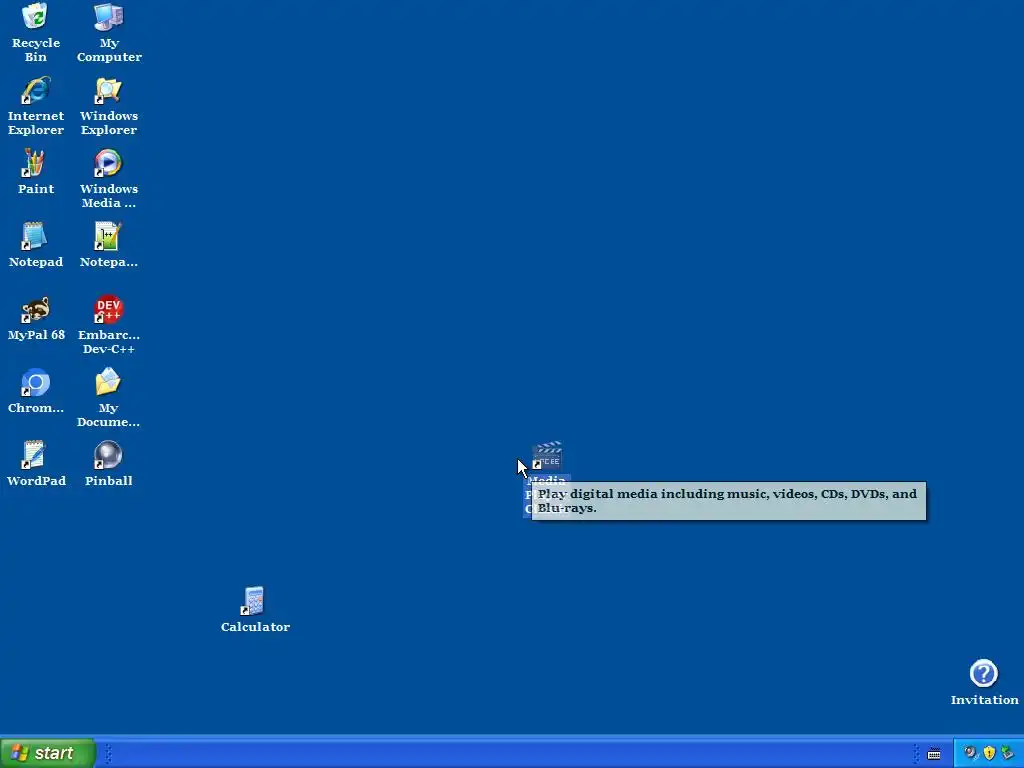Image resolution: width=1024 pixels, height=768 pixels.
Task: Select the My Documents folder icon
Action: [108, 382]
